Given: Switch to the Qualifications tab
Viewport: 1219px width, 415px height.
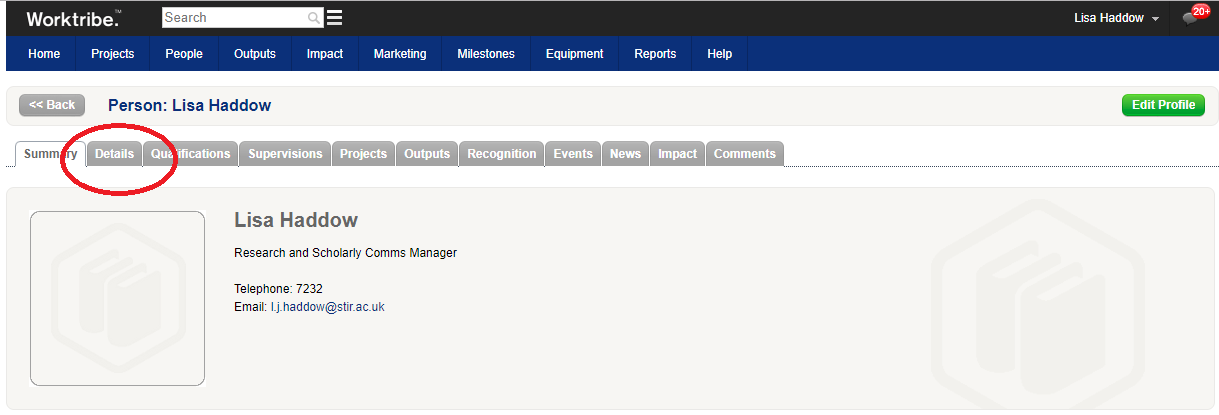Looking at the screenshot, I should pos(191,154).
